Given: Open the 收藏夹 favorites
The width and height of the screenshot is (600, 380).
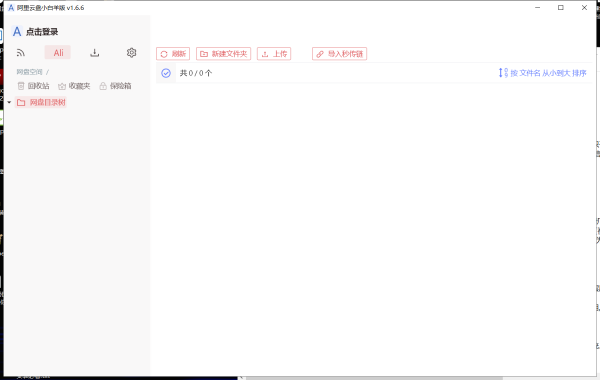Looking at the screenshot, I should pos(74,86).
